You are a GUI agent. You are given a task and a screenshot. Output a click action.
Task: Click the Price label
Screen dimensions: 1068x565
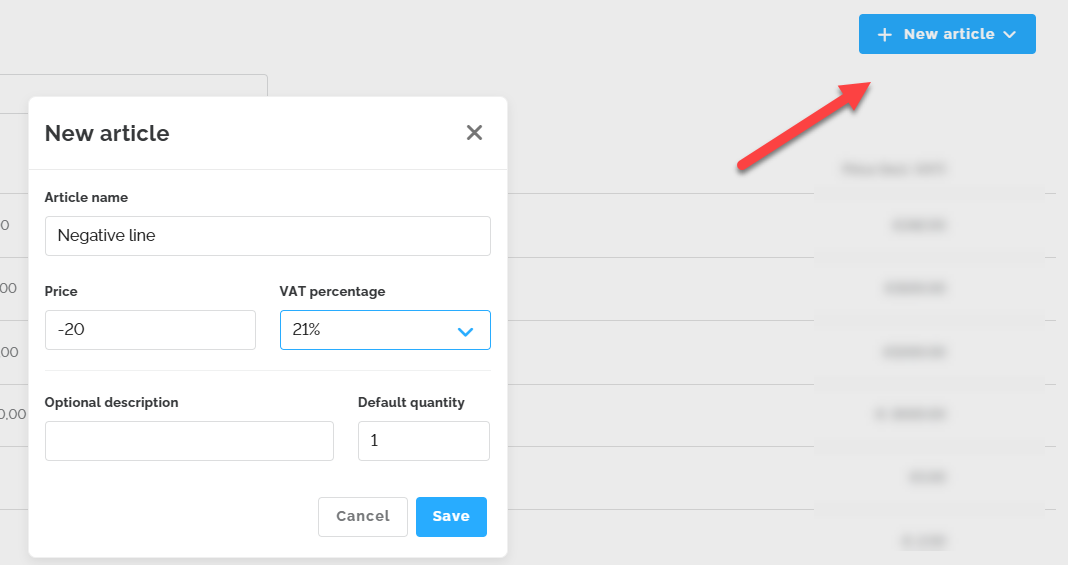click(61, 292)
